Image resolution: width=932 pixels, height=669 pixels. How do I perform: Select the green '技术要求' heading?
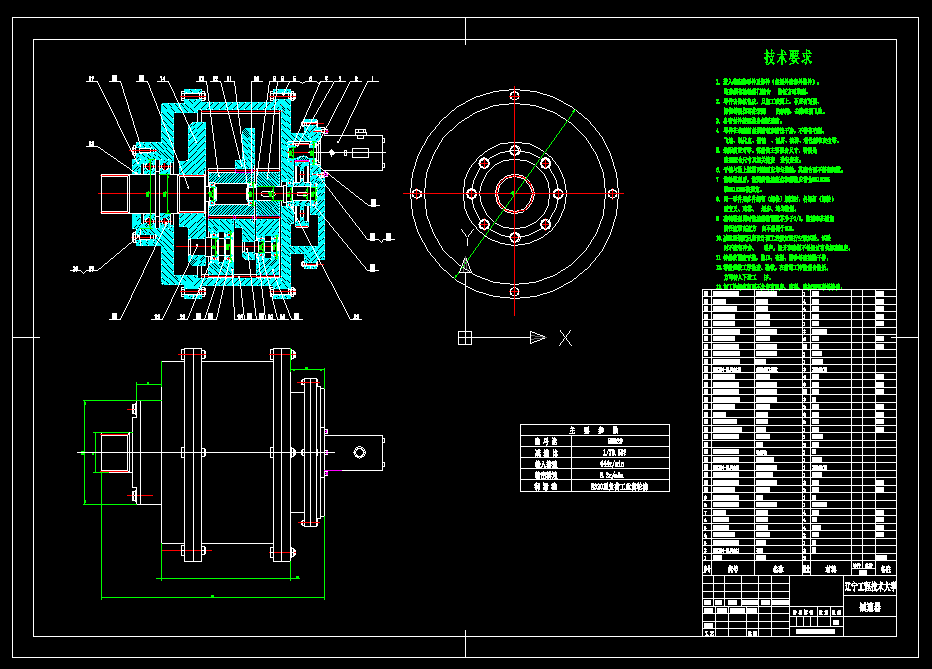click(788, 58)
